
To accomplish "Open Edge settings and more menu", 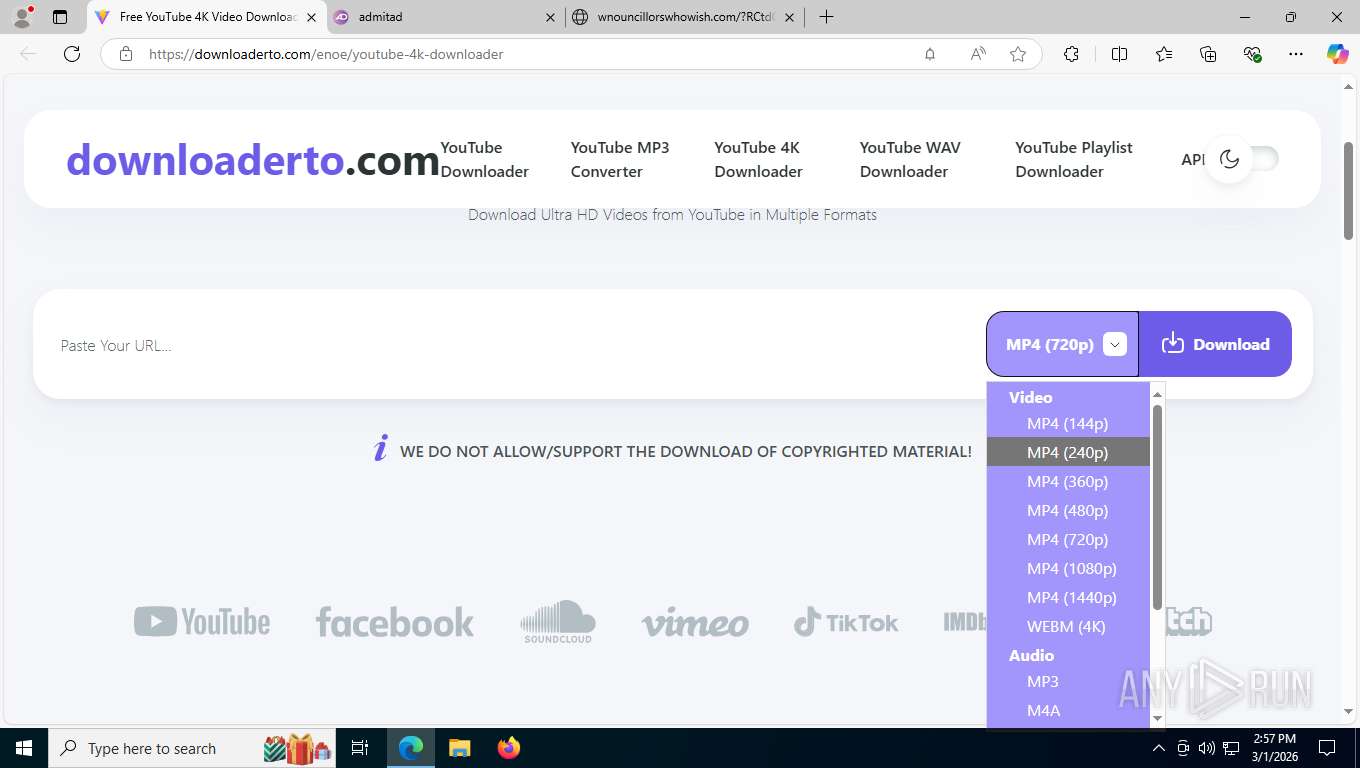I will pos(1296,54).
